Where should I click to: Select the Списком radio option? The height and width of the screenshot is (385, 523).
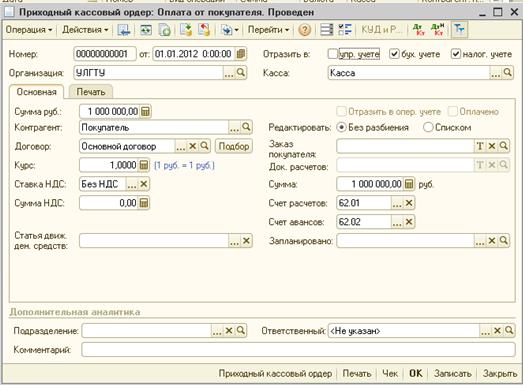tap(428, 127)
